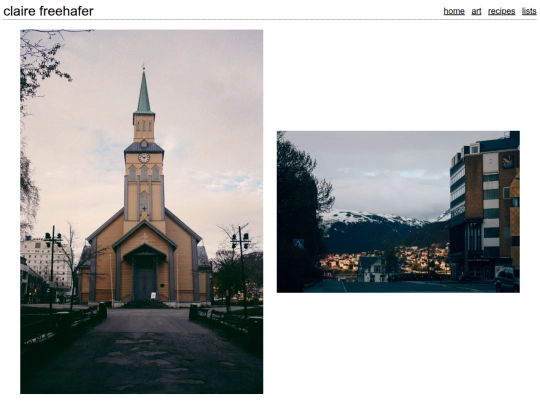Open the recipes page link

coord(501,11)
